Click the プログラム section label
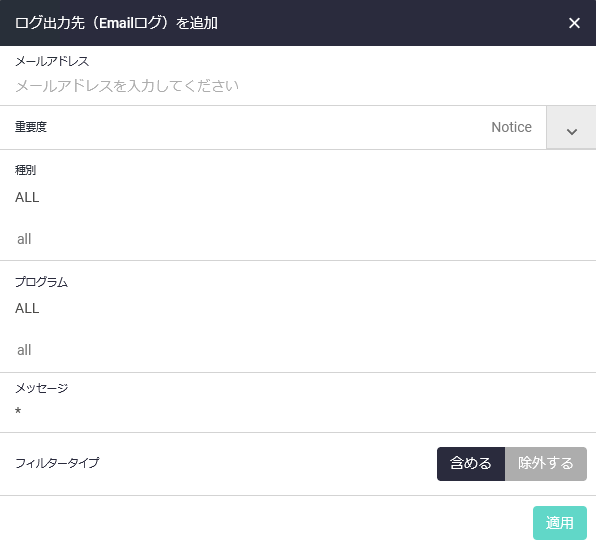596x550 pixels. pos(41,282)
